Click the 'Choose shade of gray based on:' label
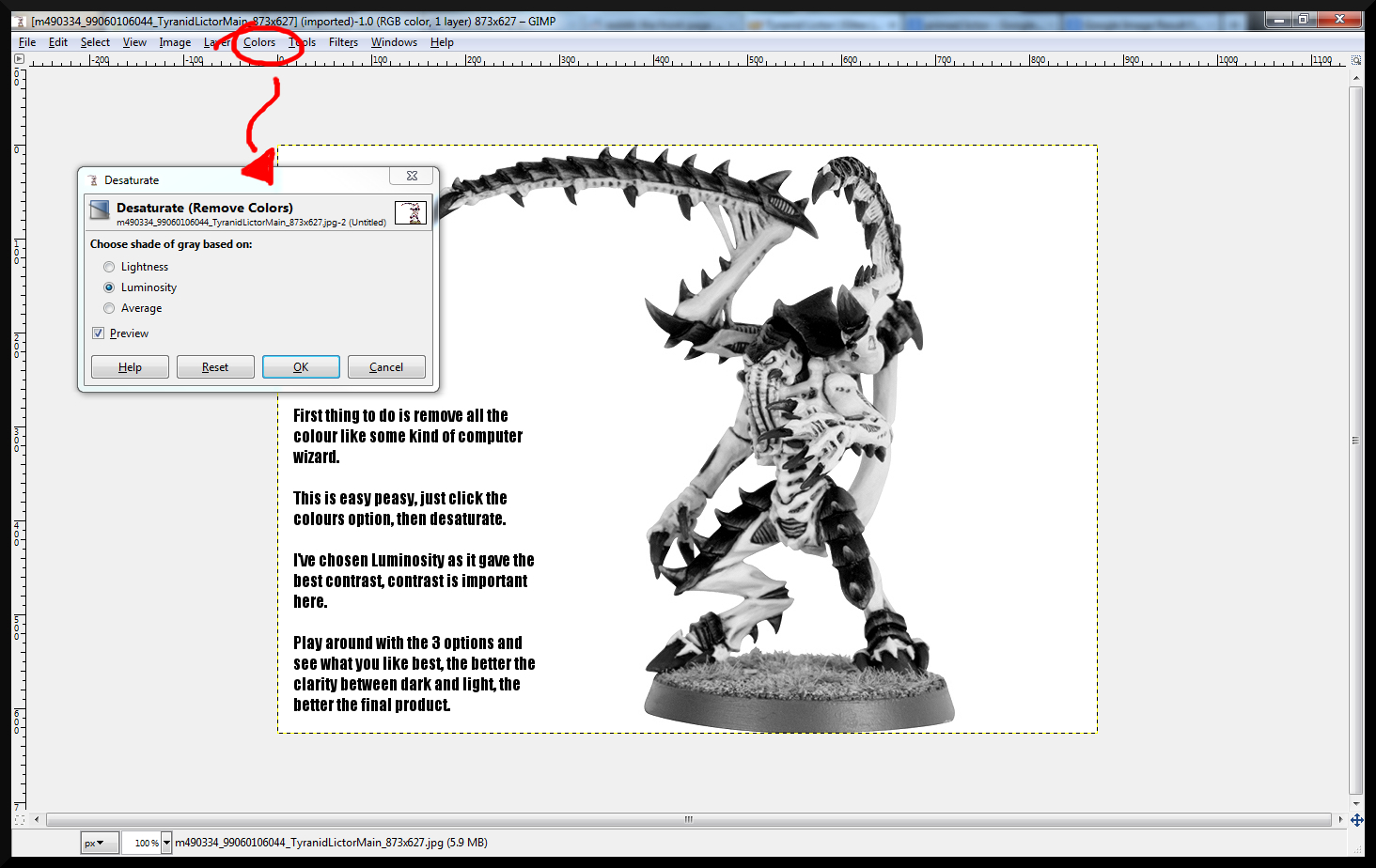Viewport: 1376px width, 868px height. (171, 244)
